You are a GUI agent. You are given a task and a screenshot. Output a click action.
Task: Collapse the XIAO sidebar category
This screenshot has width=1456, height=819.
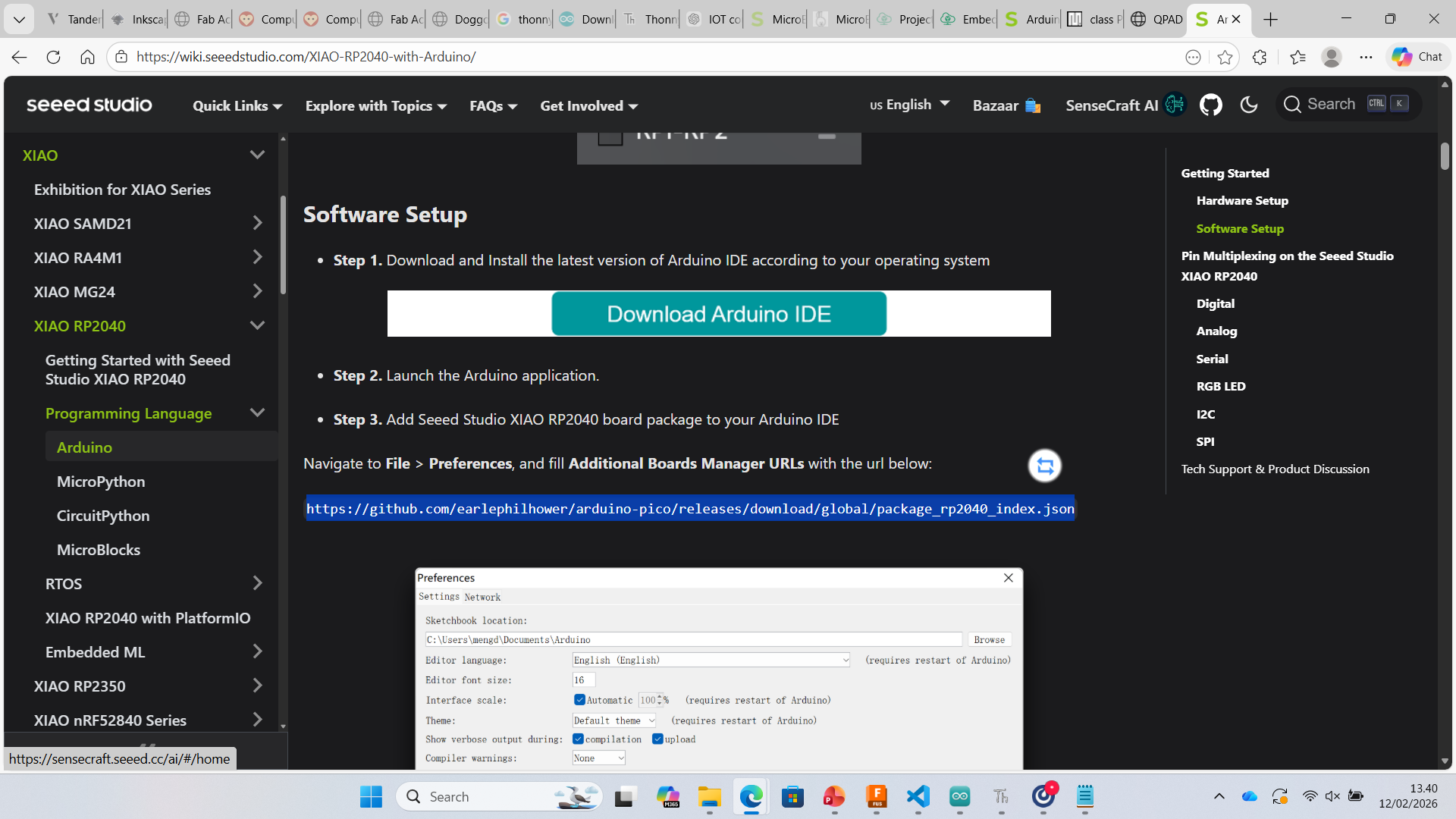click(257, 155)
